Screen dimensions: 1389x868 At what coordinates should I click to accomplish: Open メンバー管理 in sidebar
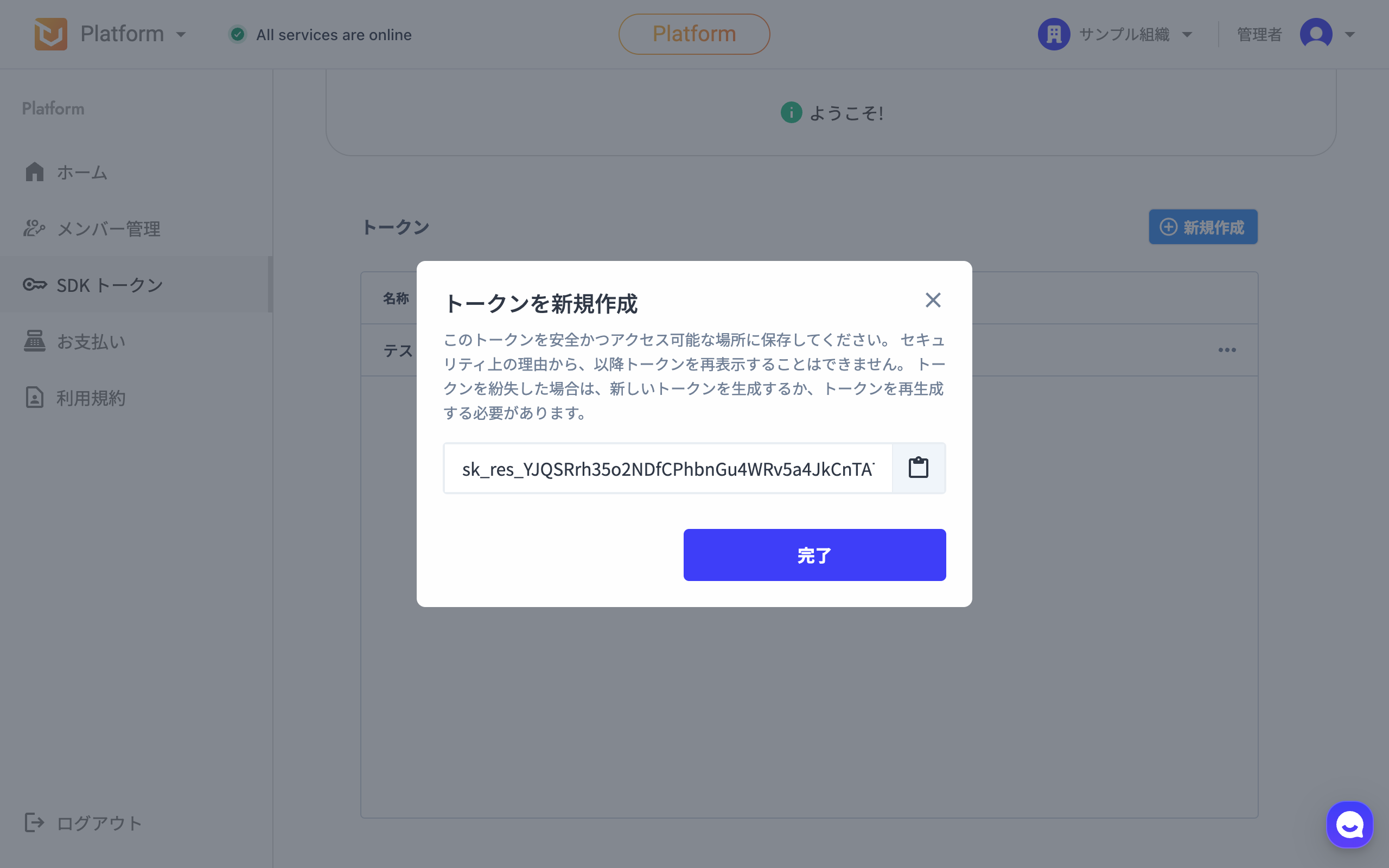[108, 228]
